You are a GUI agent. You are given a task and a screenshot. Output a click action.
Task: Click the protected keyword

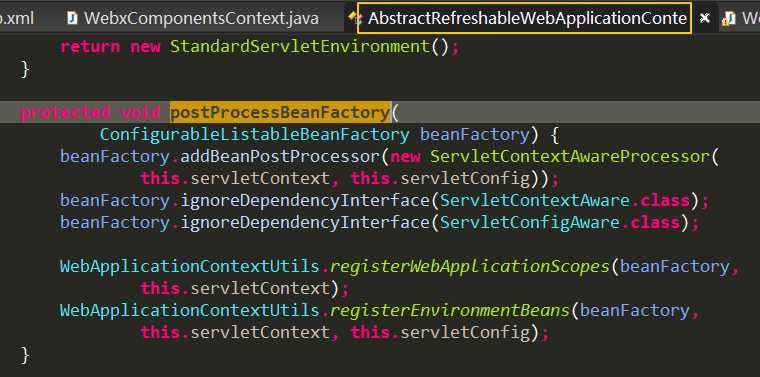[65, 113]
